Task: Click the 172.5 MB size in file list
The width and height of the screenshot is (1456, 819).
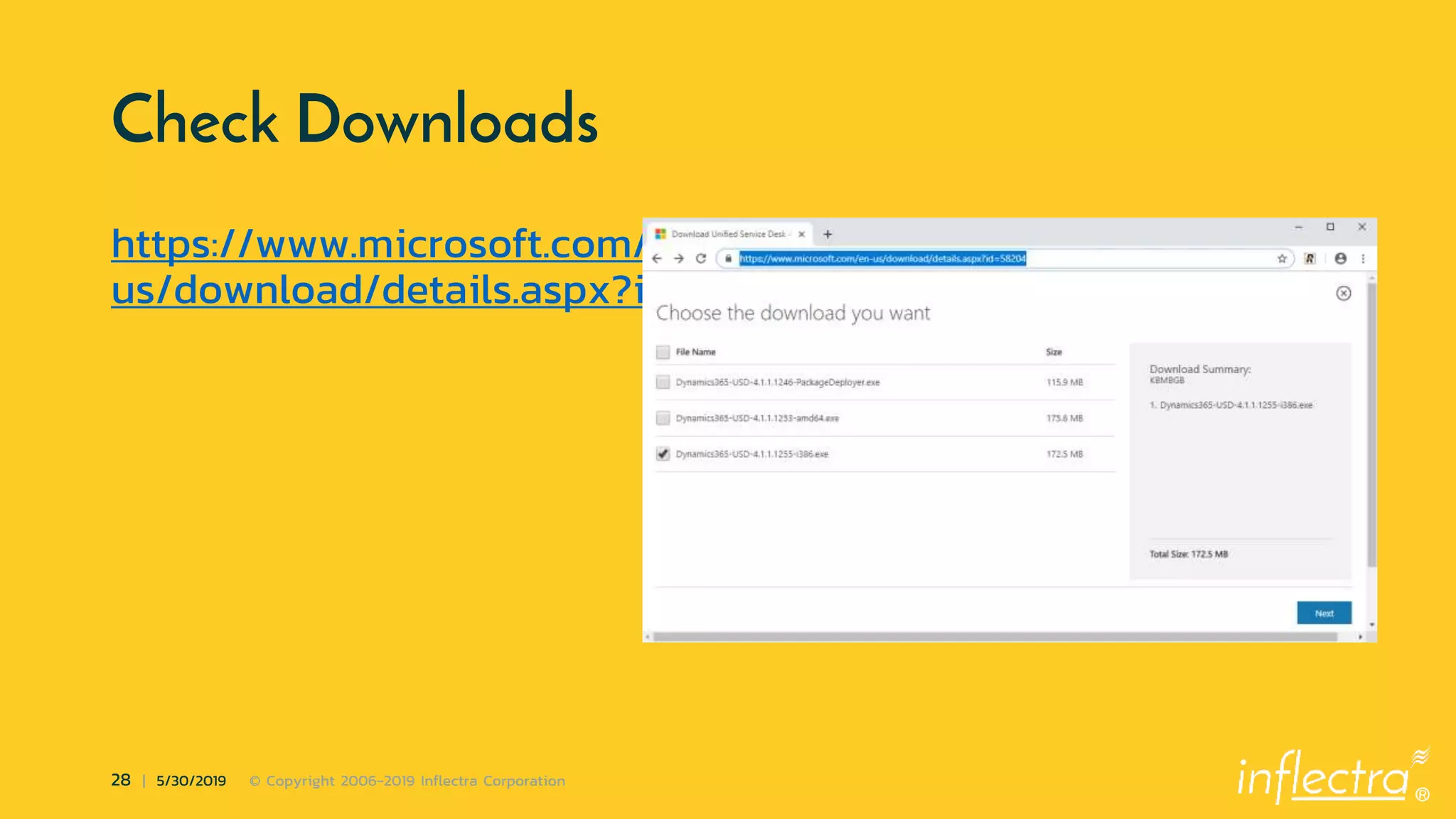Action: point(1064,454)
